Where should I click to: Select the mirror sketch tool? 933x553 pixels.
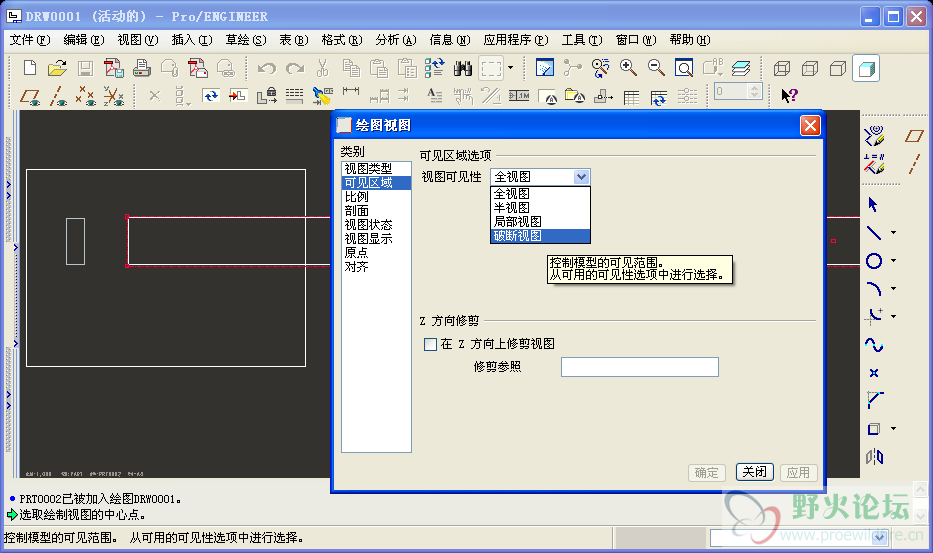point(874,457)
